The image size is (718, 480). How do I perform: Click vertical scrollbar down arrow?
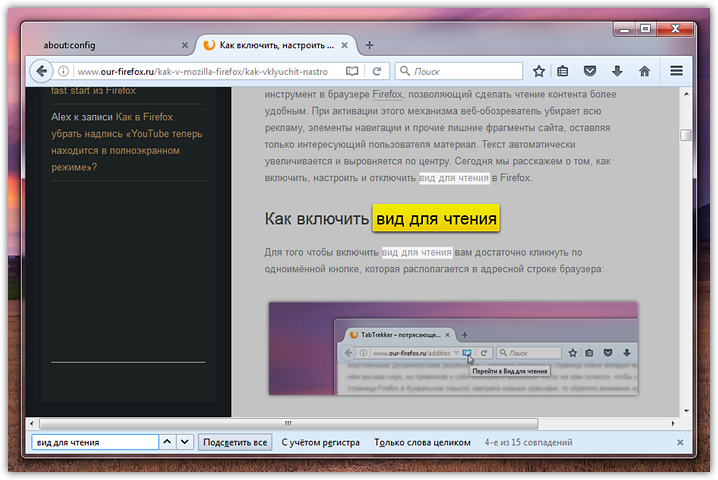686,411
